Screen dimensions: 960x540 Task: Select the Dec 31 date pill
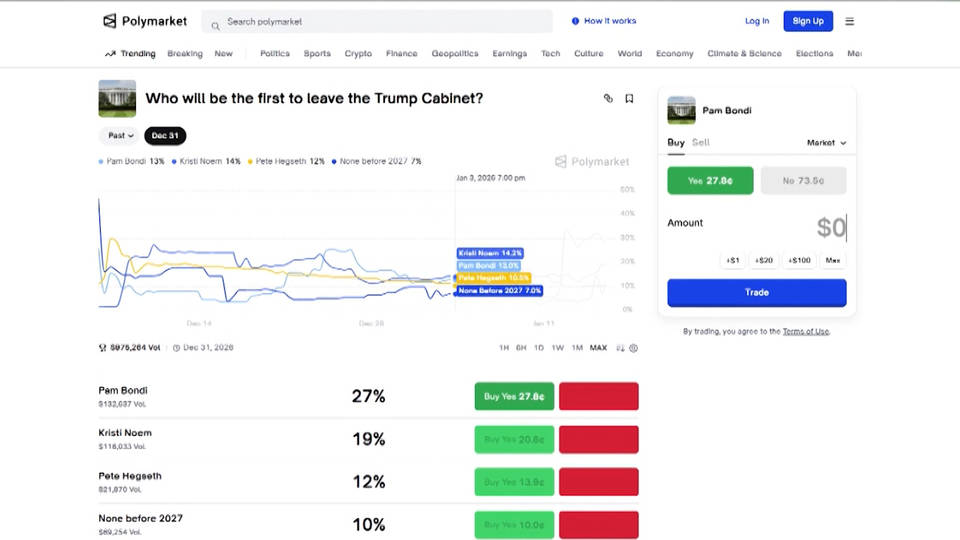[x=165, y=135]
